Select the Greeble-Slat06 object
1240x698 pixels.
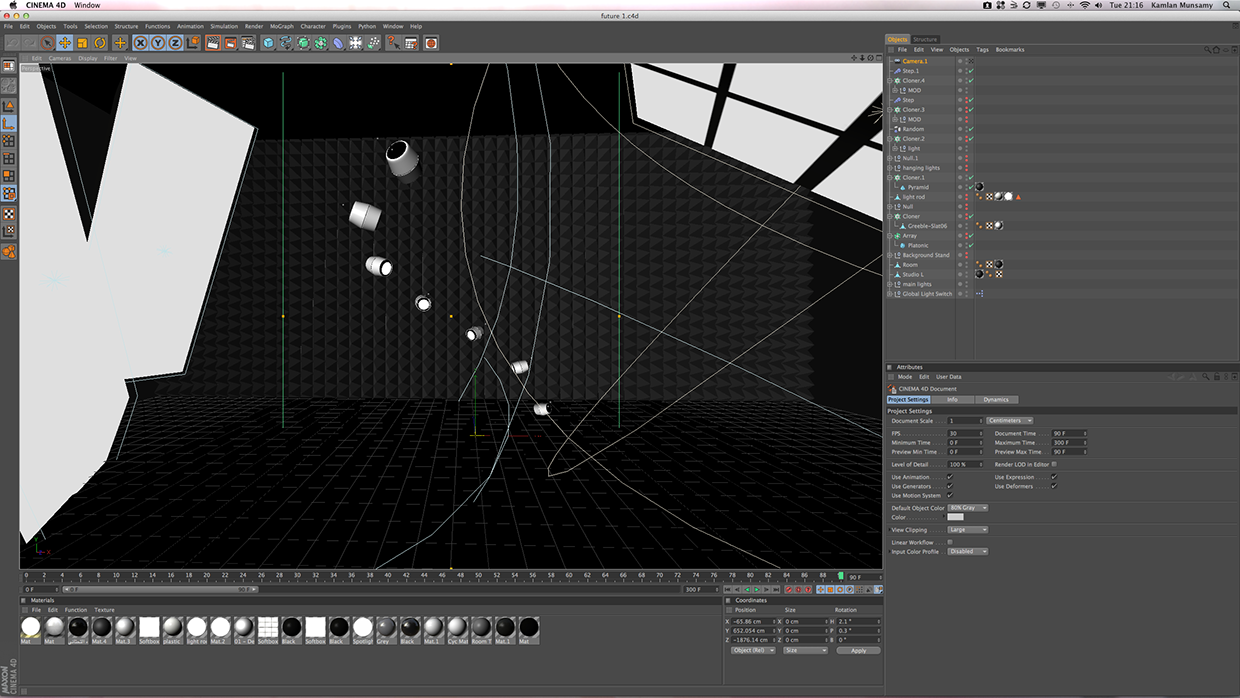click(927, 226)
